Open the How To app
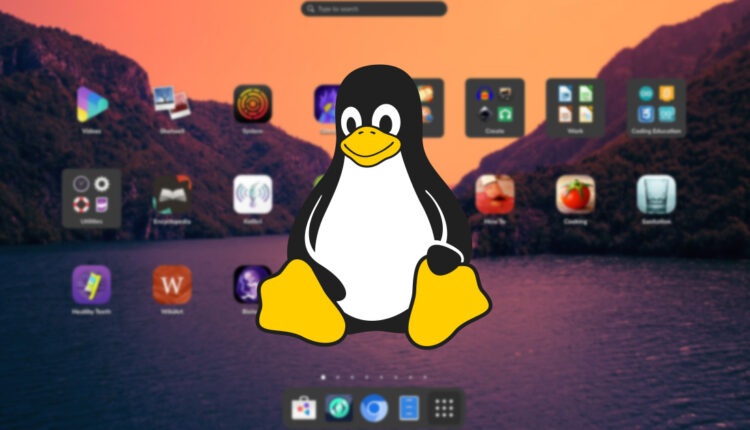This screenshot has height=430, width=750. [x=495, y=195]
